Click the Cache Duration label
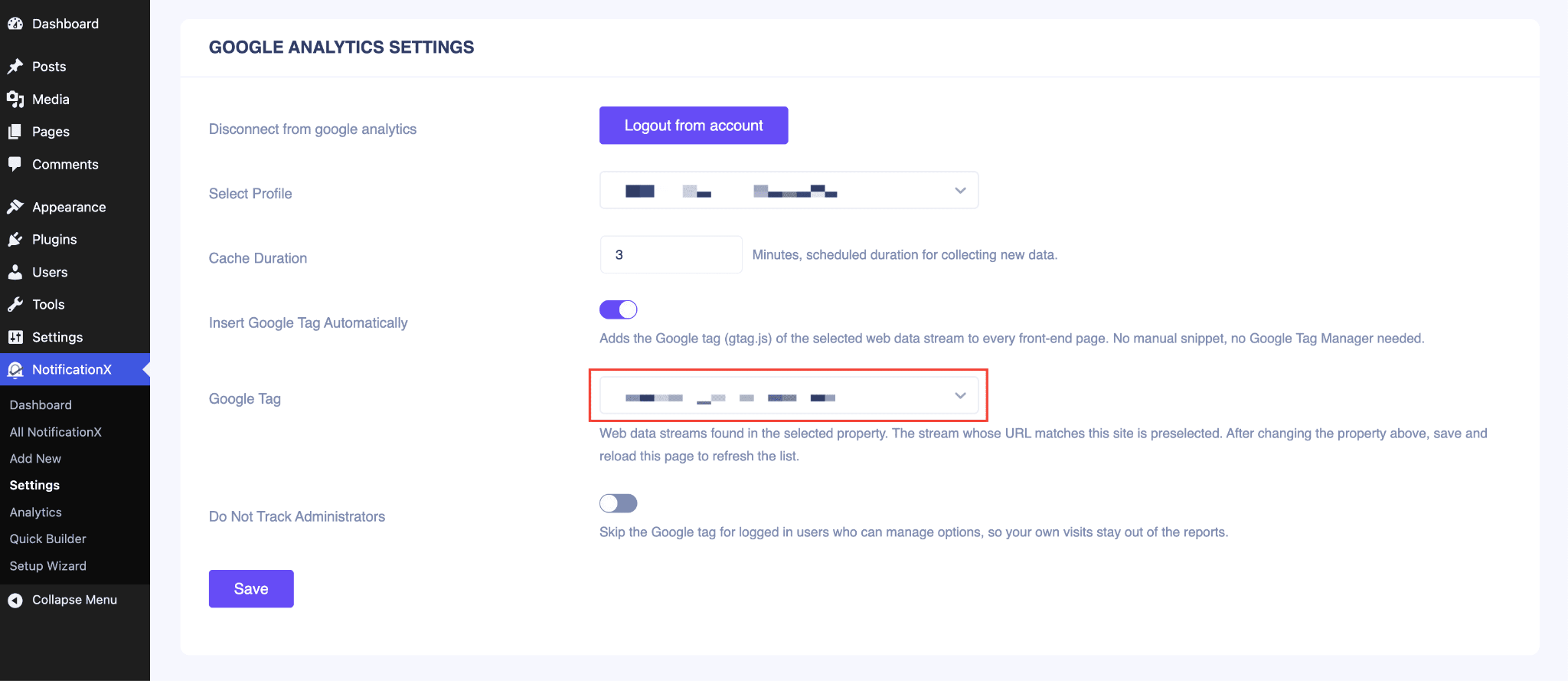This screenshot has height=681, width=1568. (258, 258)
